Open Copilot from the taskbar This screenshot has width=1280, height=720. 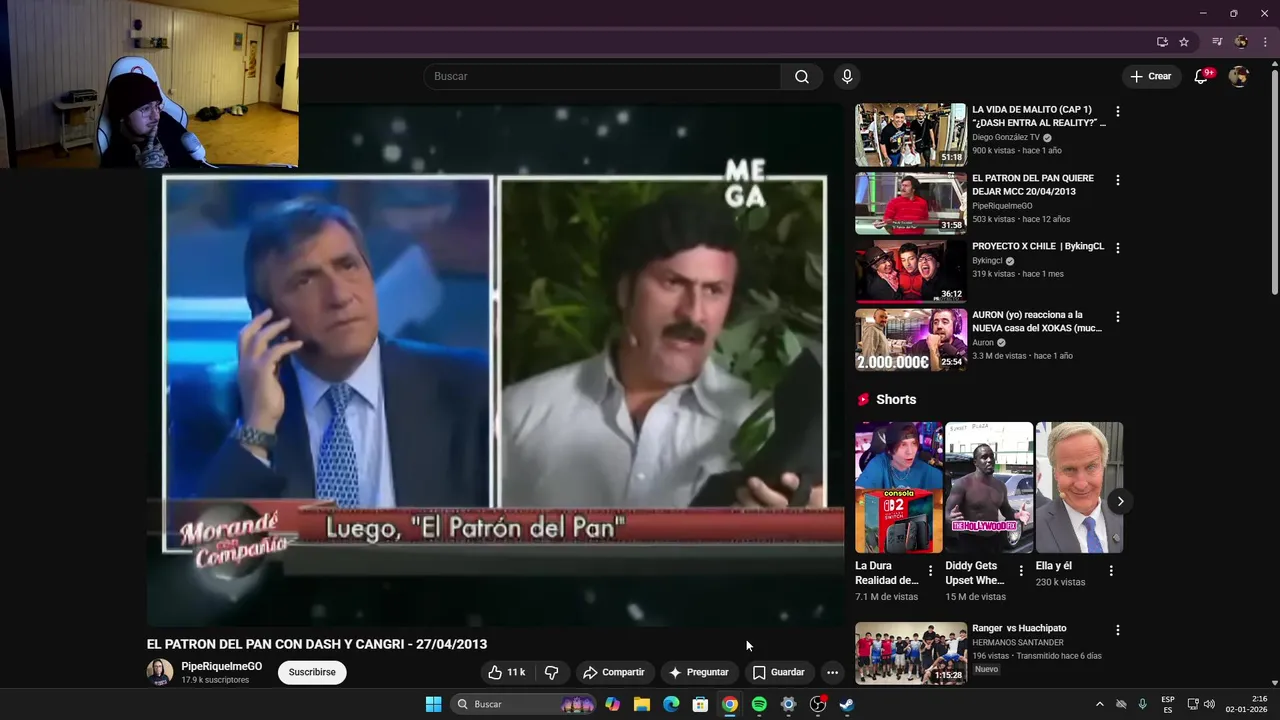click(x=612, y=705)
